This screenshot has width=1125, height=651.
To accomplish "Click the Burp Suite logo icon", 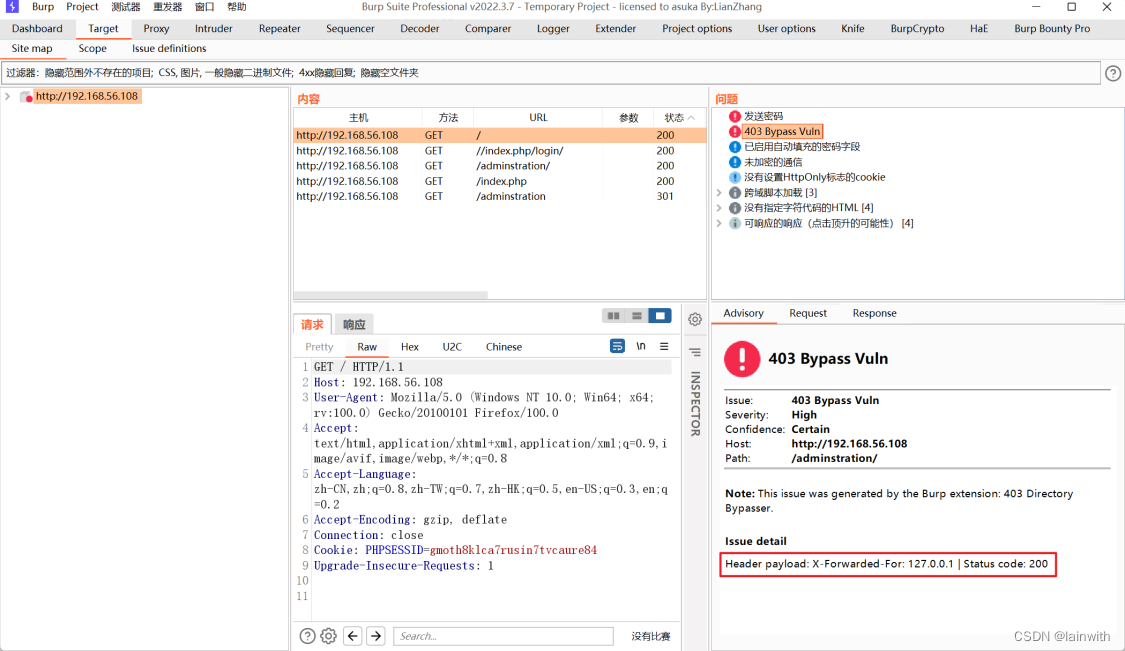I will 12,6.
